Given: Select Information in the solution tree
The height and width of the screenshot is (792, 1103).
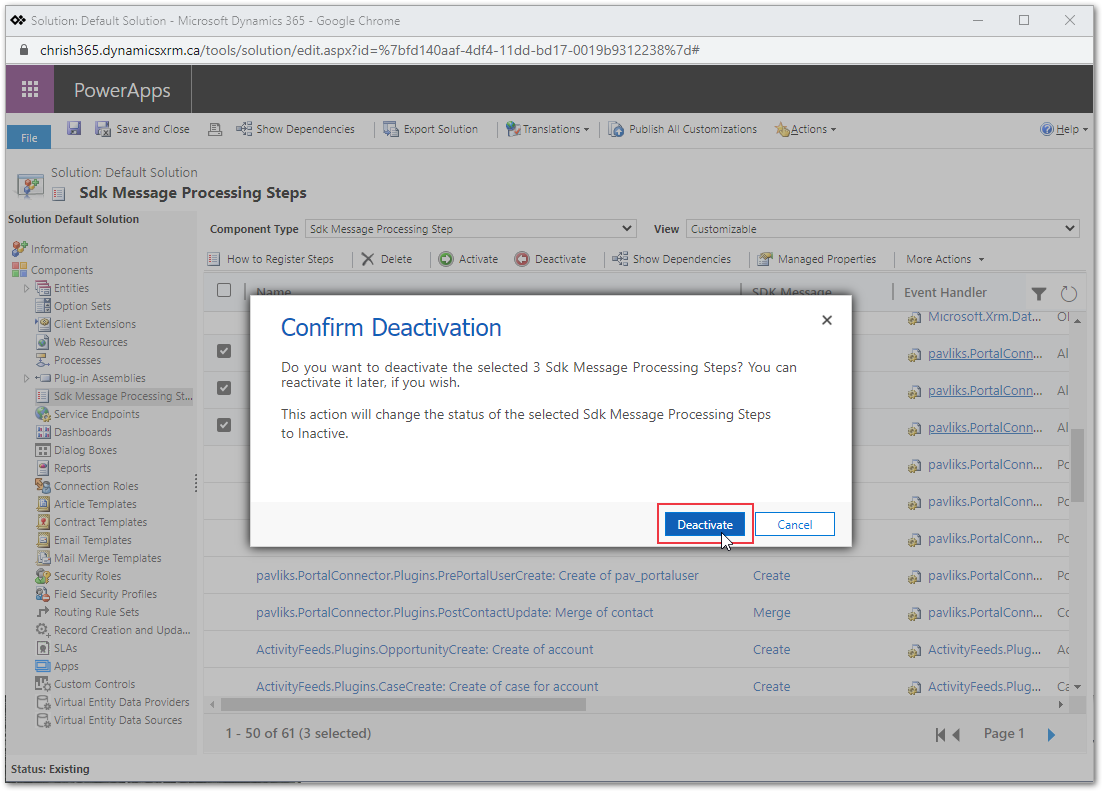Looking at the screenshot, I should coord(59,249).
